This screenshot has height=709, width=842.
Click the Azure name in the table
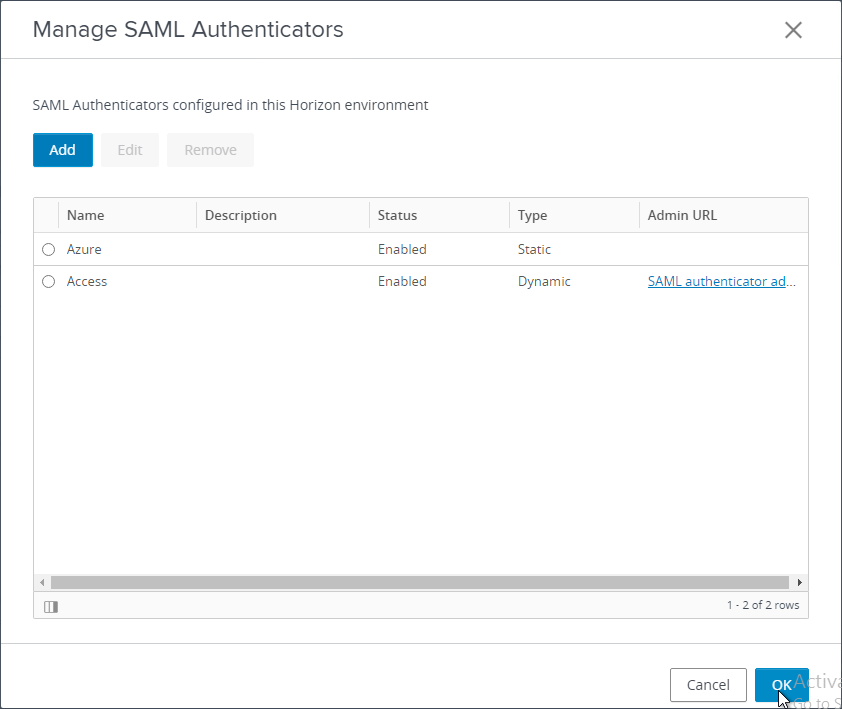tap(84, 250)
